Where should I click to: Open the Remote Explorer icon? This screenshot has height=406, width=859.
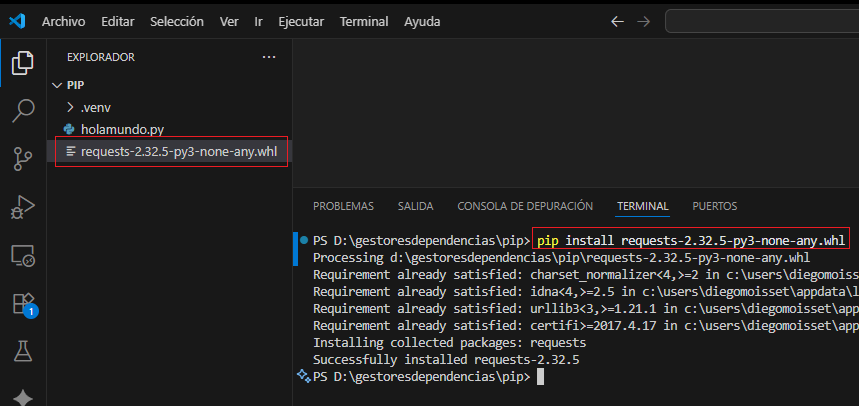click(22, 256)
